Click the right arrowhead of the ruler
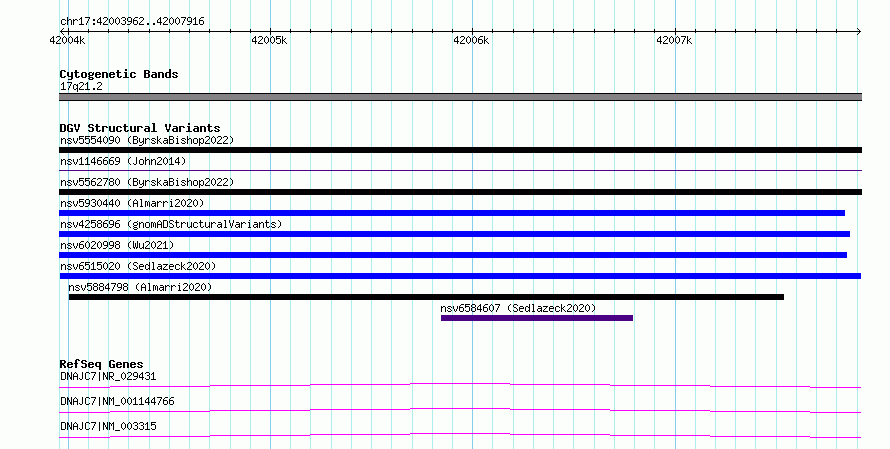 point(859,32)
